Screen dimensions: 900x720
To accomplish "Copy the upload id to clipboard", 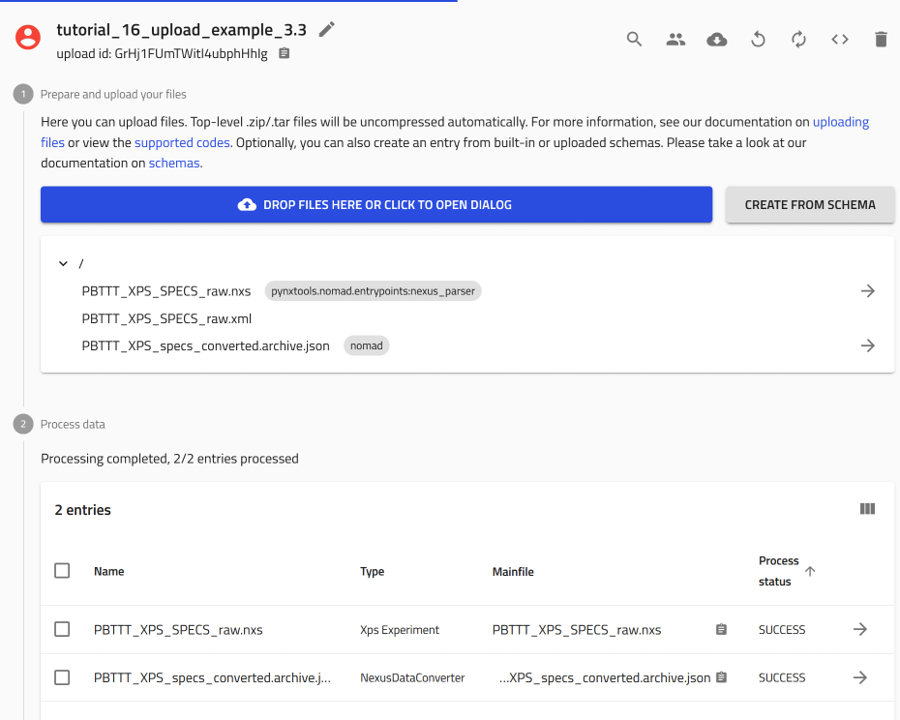I will click(284, 53).
